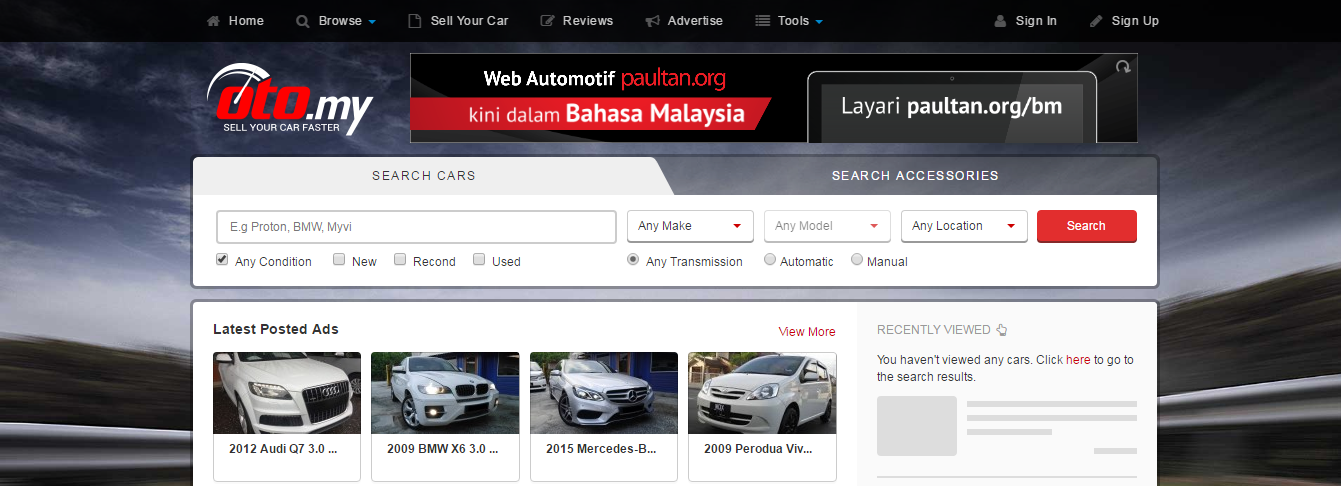Check the New condition checkbox
This screenshot has height=486, width=1341.
pos(339,260)
